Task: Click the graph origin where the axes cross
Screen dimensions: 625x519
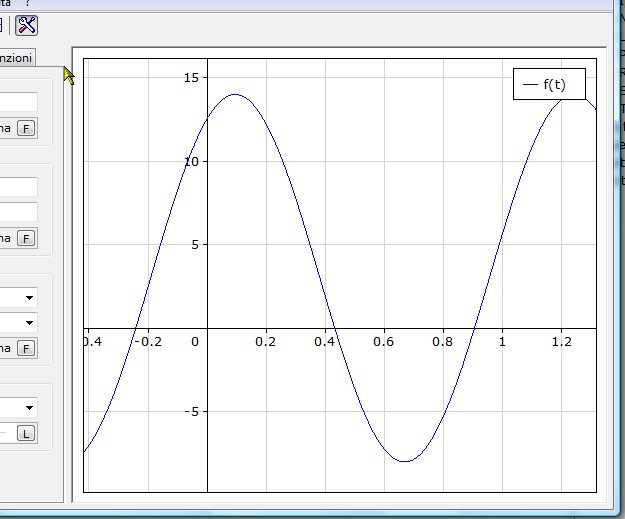Action: point(207,327)
